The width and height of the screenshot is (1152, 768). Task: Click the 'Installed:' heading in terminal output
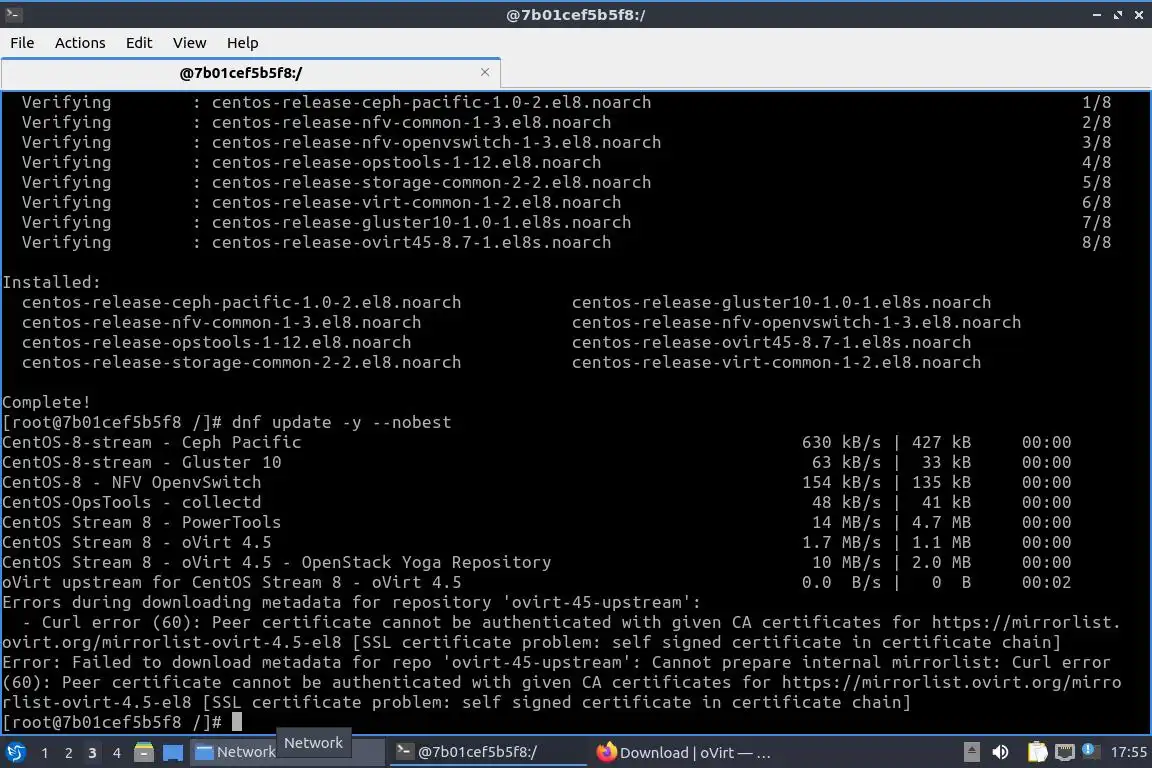pos(51,282)
